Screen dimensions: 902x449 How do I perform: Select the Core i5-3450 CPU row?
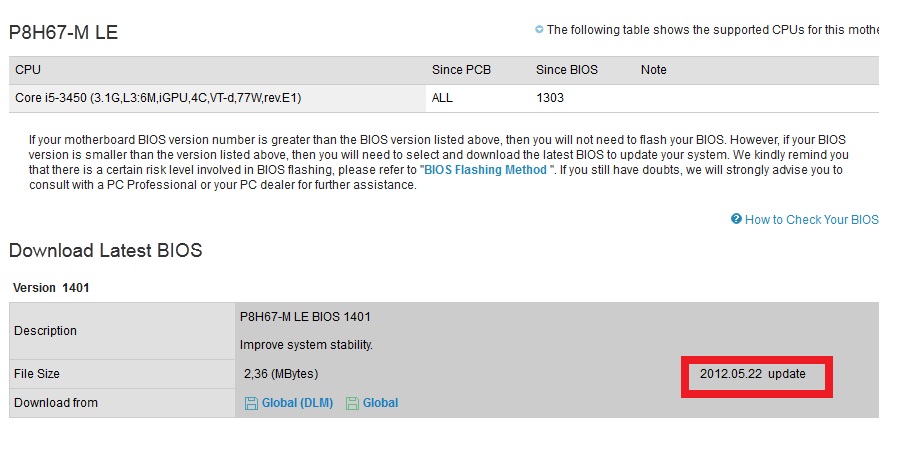click(444, 98)
